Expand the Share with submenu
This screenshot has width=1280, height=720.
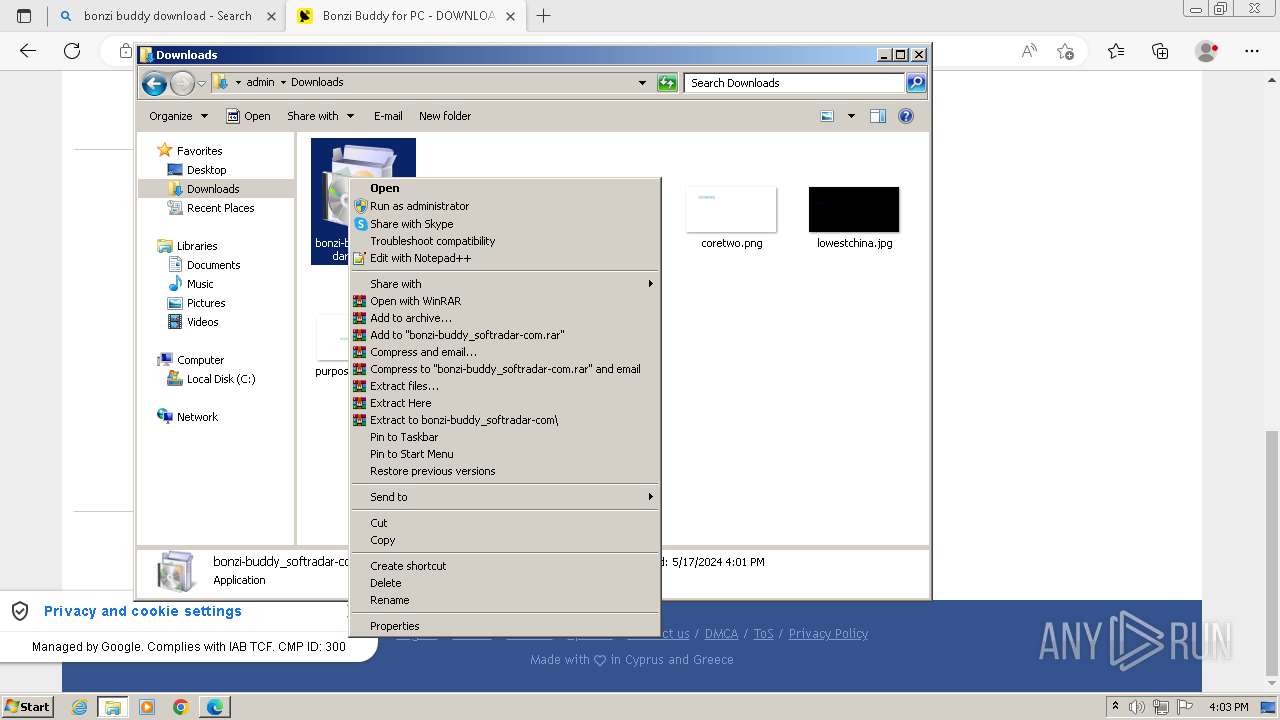coord(504,284)
